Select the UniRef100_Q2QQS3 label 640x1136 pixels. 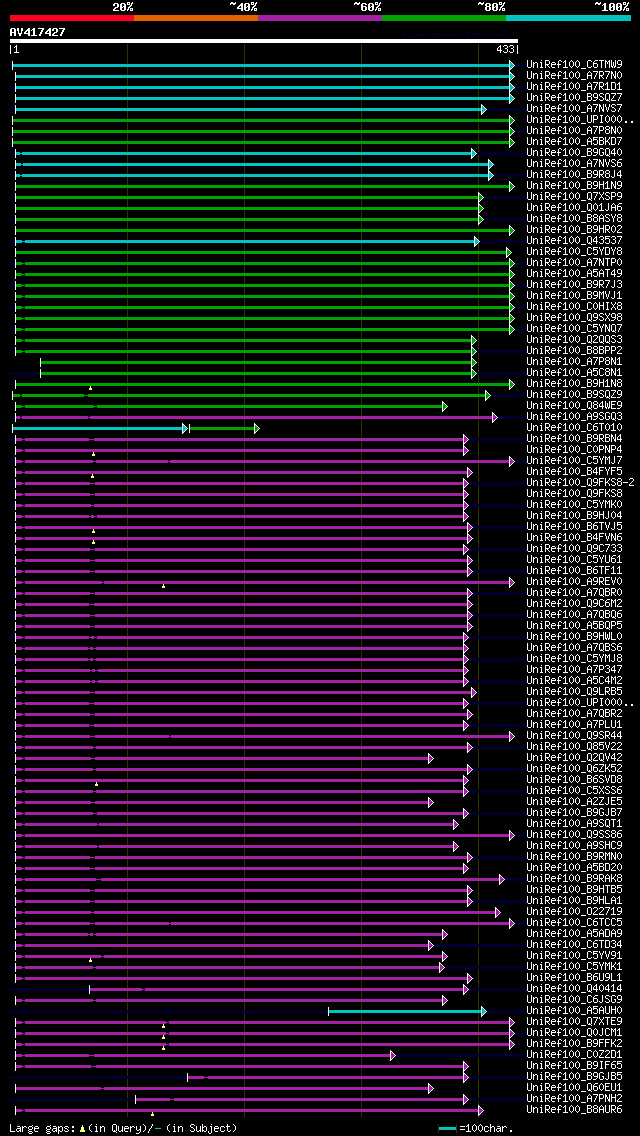(574, 340)
